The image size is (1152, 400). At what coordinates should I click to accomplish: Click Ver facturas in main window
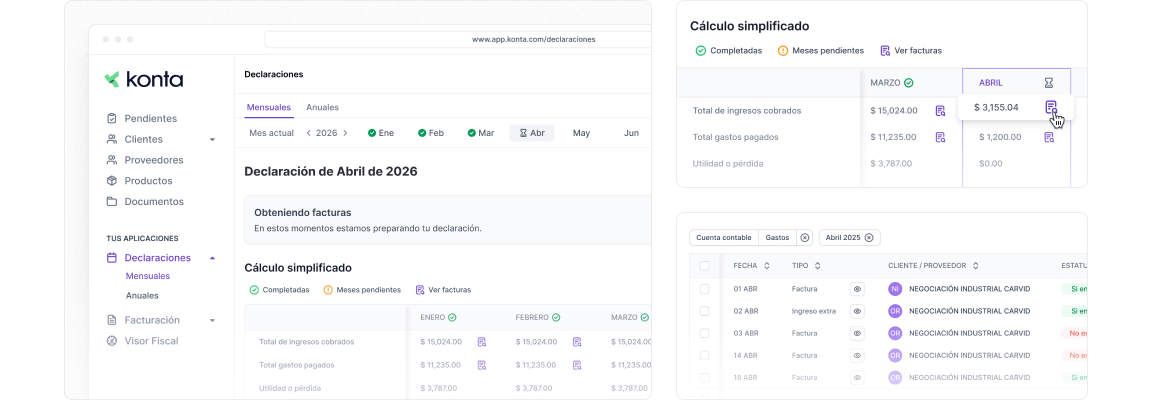(x=443, y=290)
